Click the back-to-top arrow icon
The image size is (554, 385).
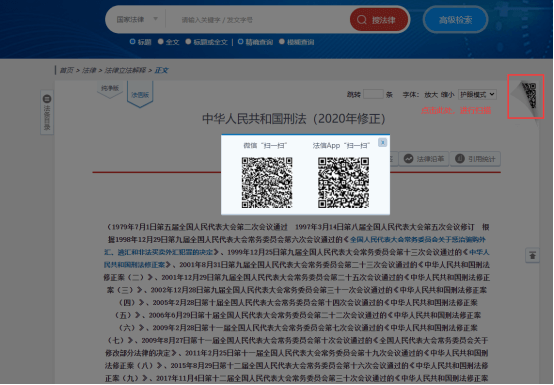point(532,255)
